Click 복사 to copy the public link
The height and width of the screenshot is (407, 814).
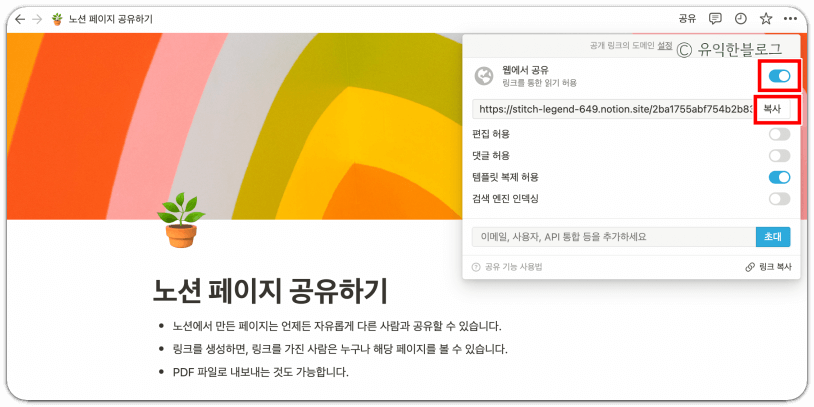coord(772,110)
